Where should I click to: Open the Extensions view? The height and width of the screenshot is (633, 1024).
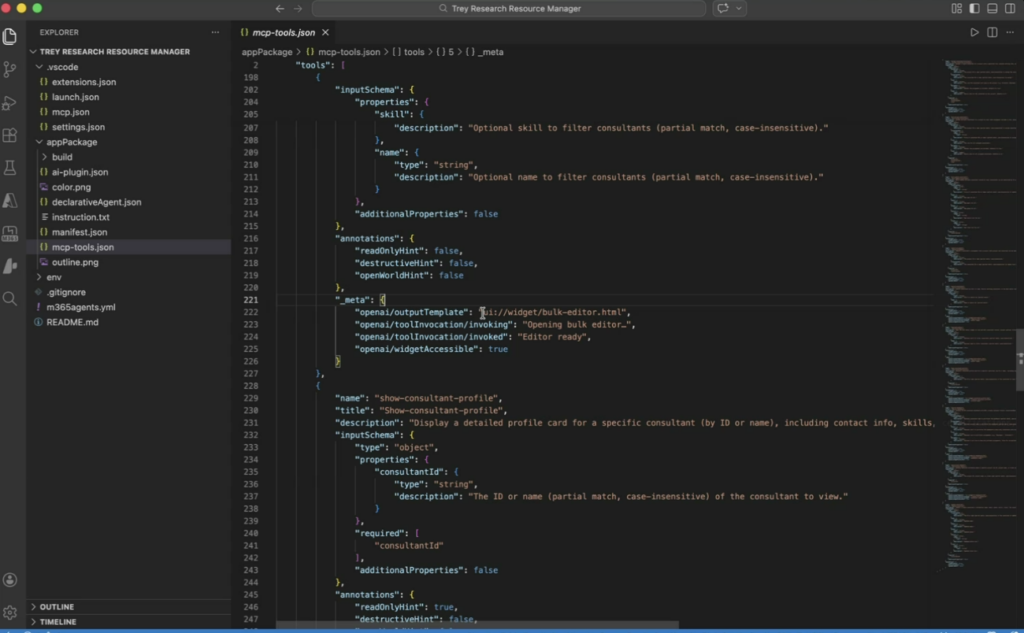(10, 135)
